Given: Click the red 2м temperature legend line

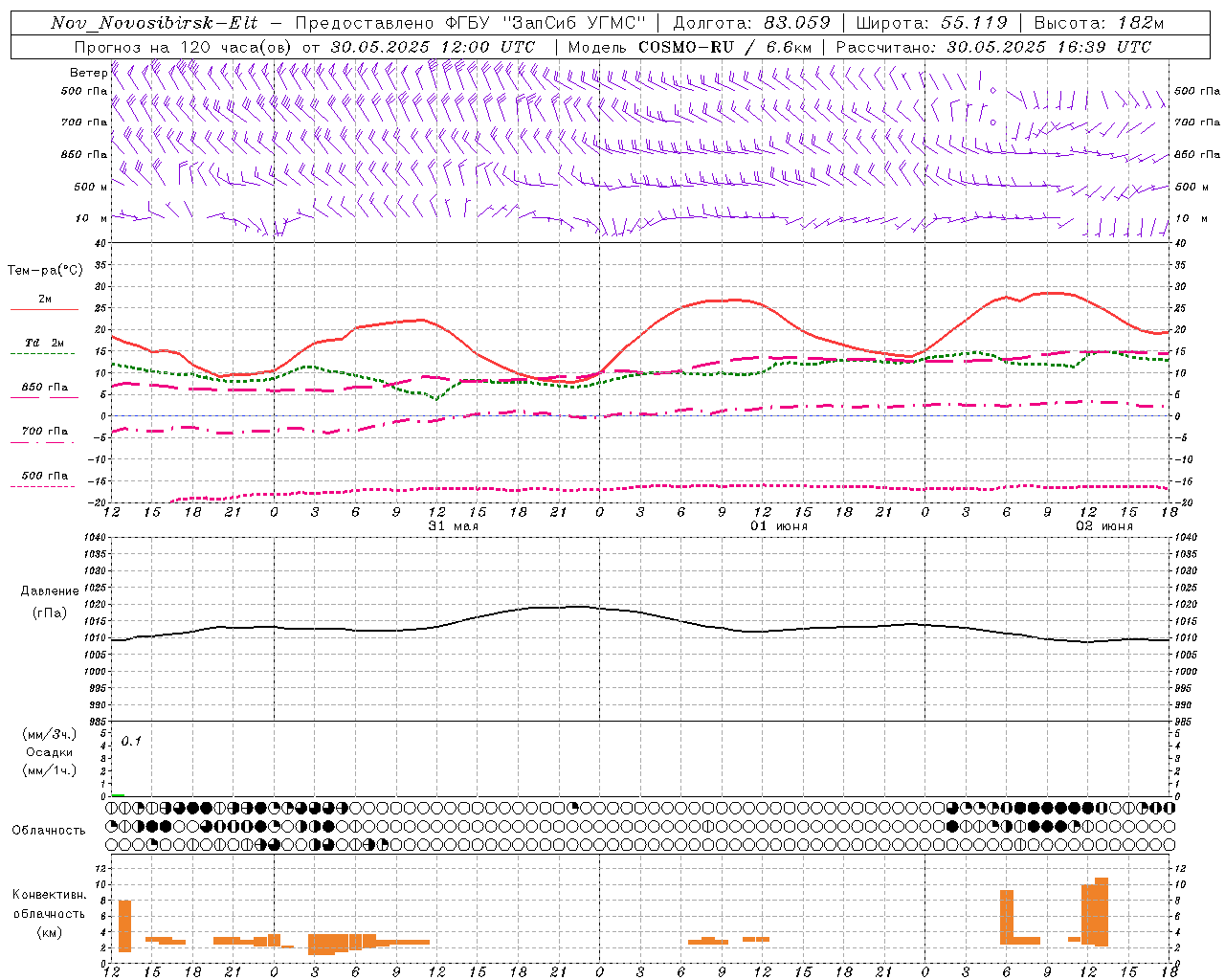Looking at the screenshot, I should pos(44,309).
